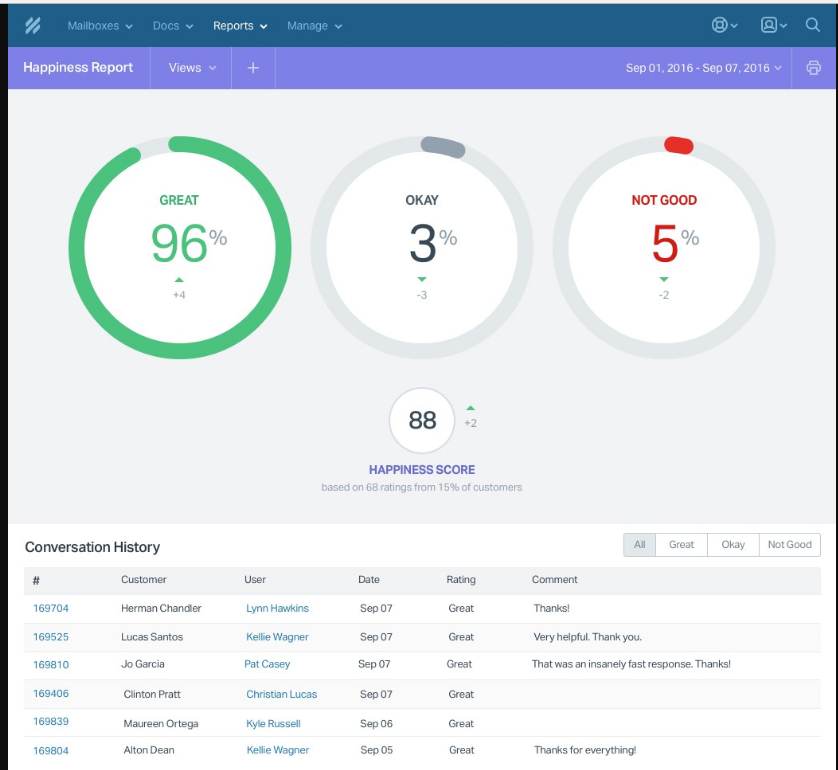Click the Help Scout logo icon
Viewport: 838px width, 770px height.
(x=33, y=26)
